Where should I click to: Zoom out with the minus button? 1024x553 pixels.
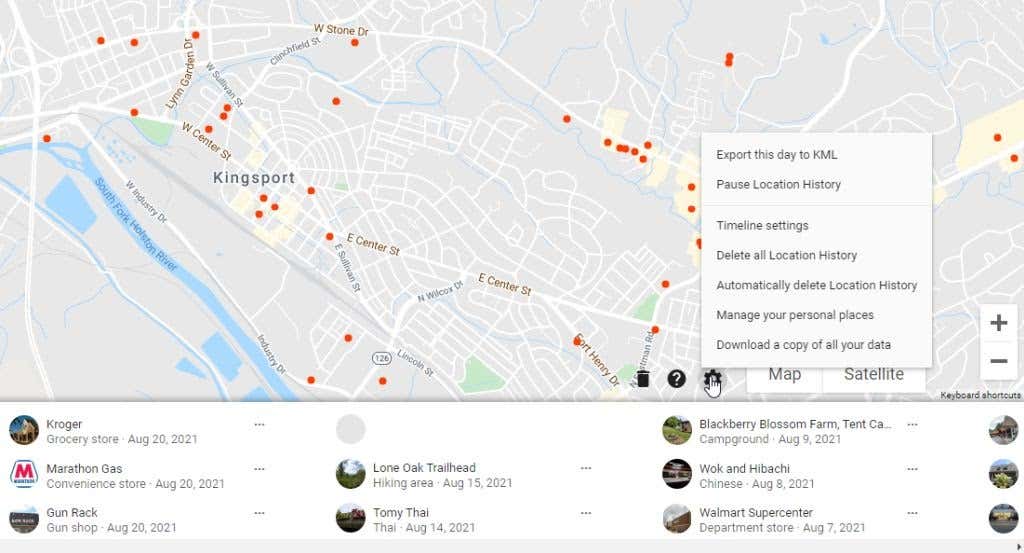click(x=998, y=361)
